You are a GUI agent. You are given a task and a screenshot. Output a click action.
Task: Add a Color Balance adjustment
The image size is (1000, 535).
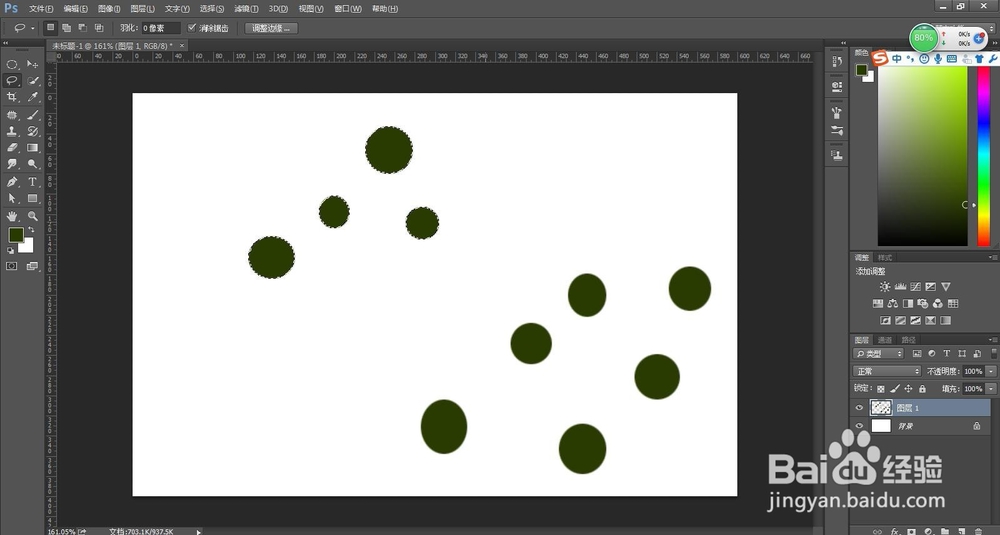pos(892,304)
